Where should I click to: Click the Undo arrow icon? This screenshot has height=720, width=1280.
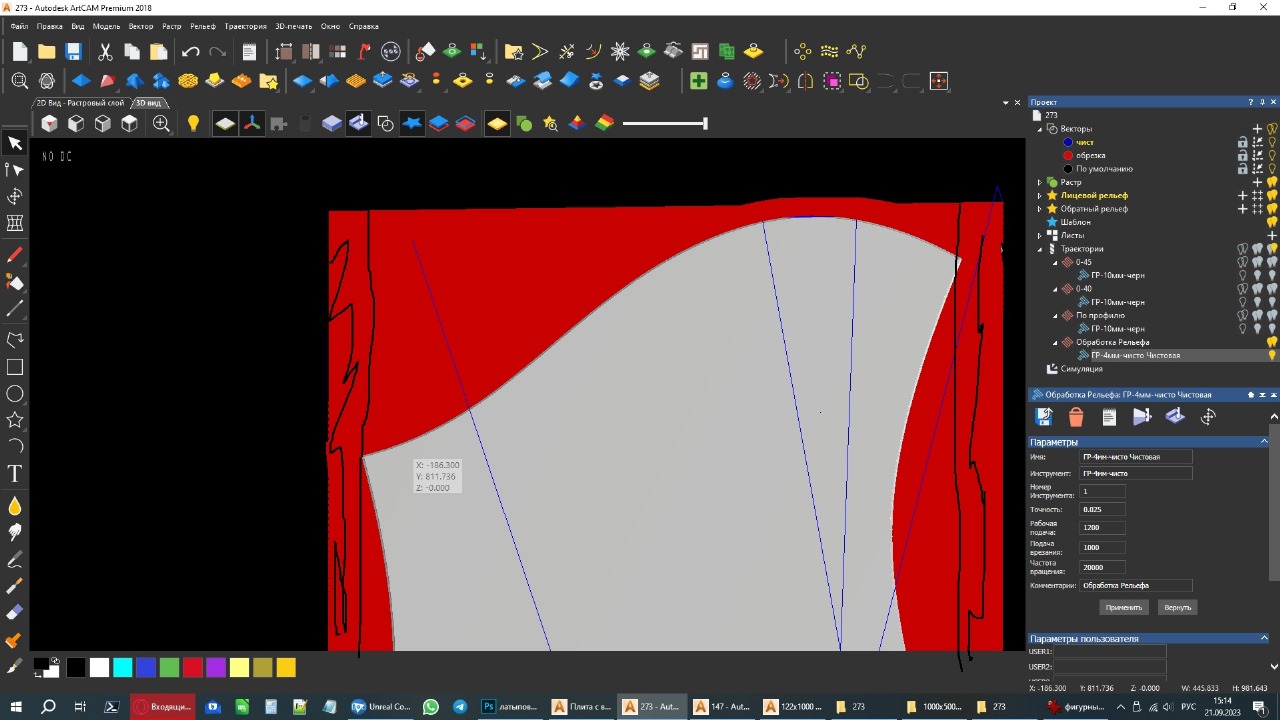pyautogui.click(x=190, y=51)
